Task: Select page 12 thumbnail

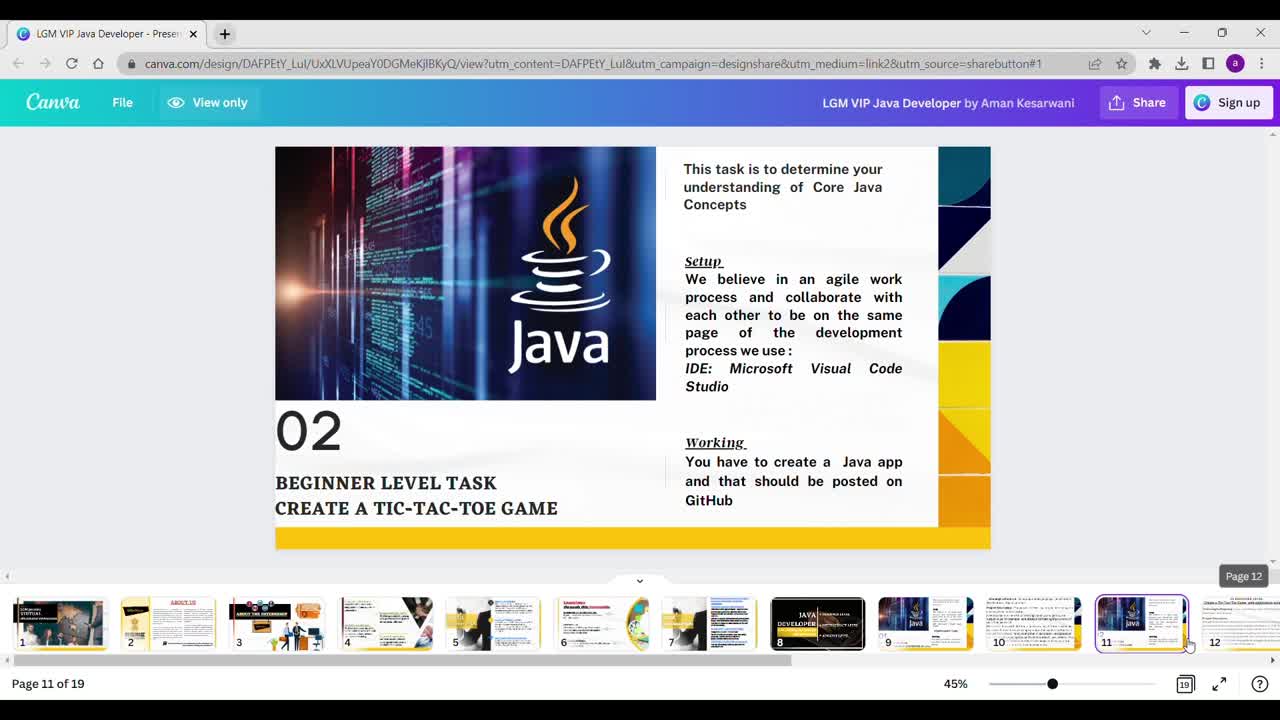Action: [1241, 623]
